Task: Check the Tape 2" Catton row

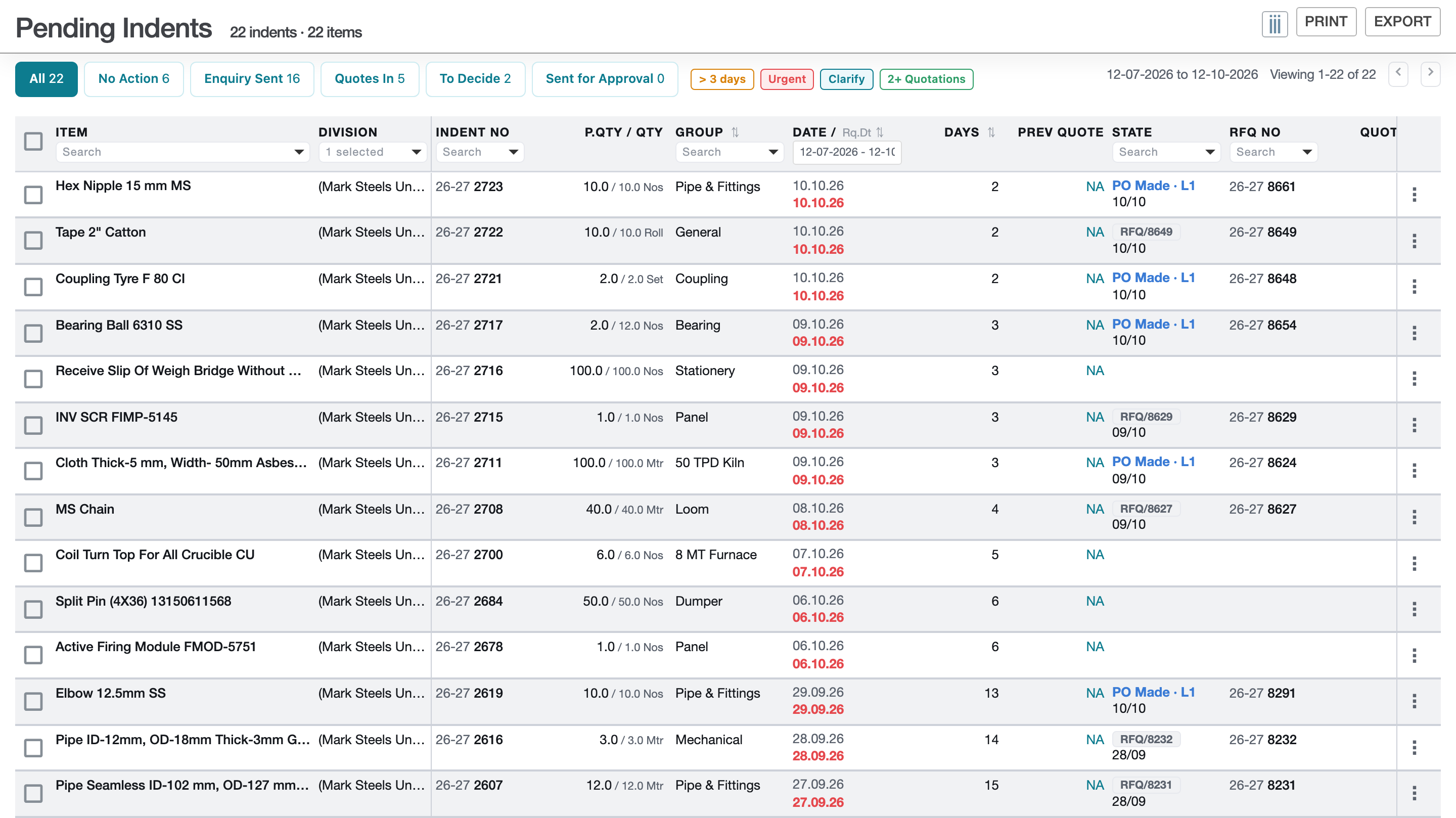Action: 33,240
